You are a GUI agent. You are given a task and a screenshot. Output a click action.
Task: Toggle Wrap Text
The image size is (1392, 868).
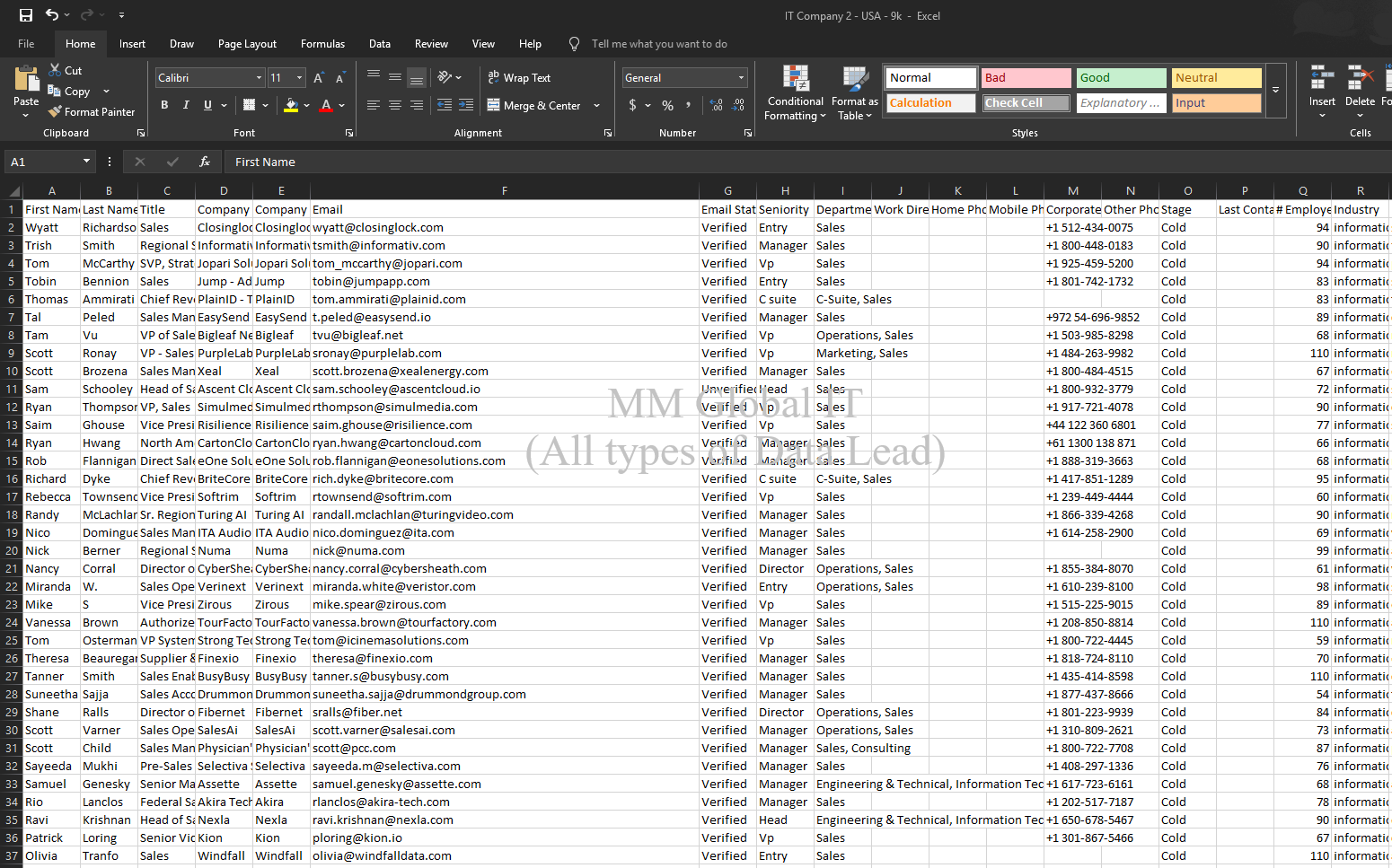pos(519,78)
